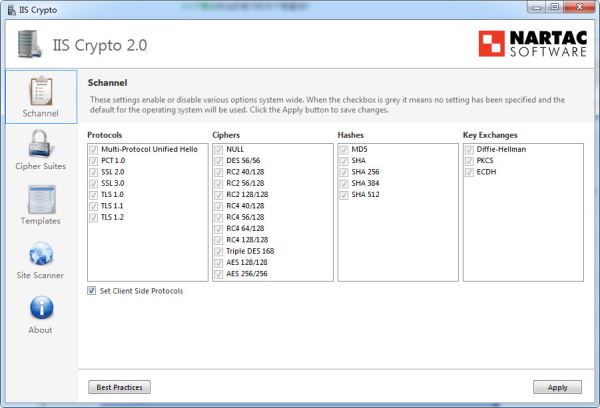Open the Cipher Suites padlock icon
Image resolution: width=600 pixels, height=408 pixels.
click(x=40, y=144)
